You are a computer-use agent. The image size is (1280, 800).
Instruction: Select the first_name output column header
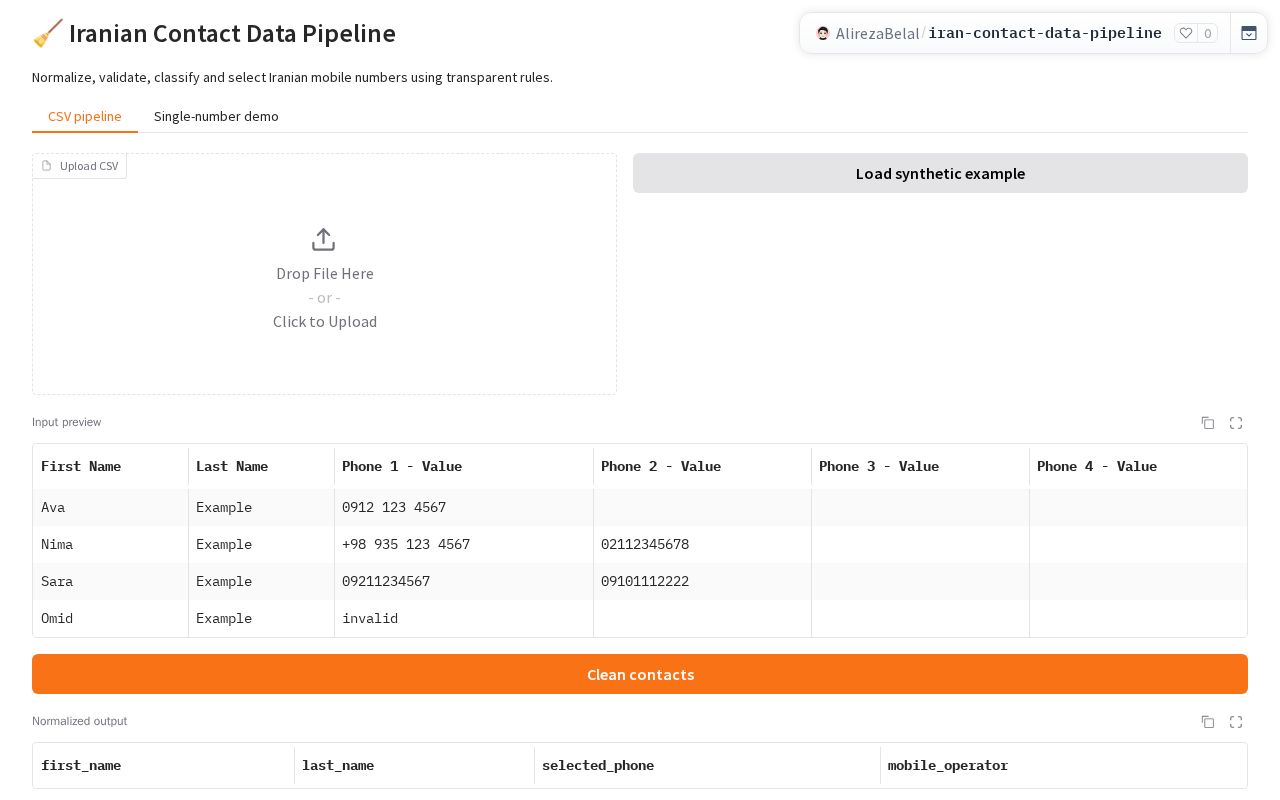coord(164,765)
